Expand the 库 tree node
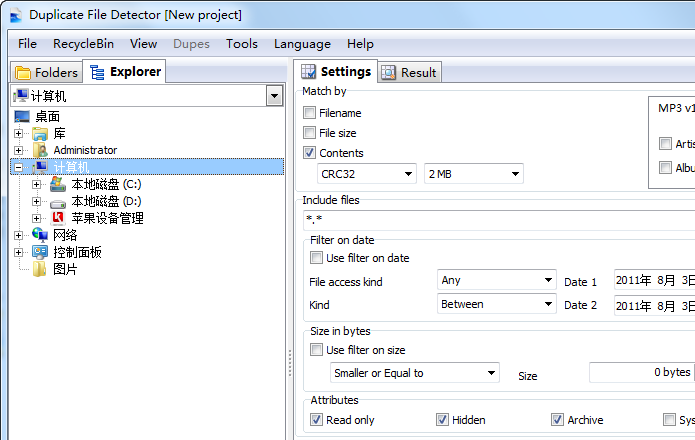The image size is (695, 440). click(18, 133)
